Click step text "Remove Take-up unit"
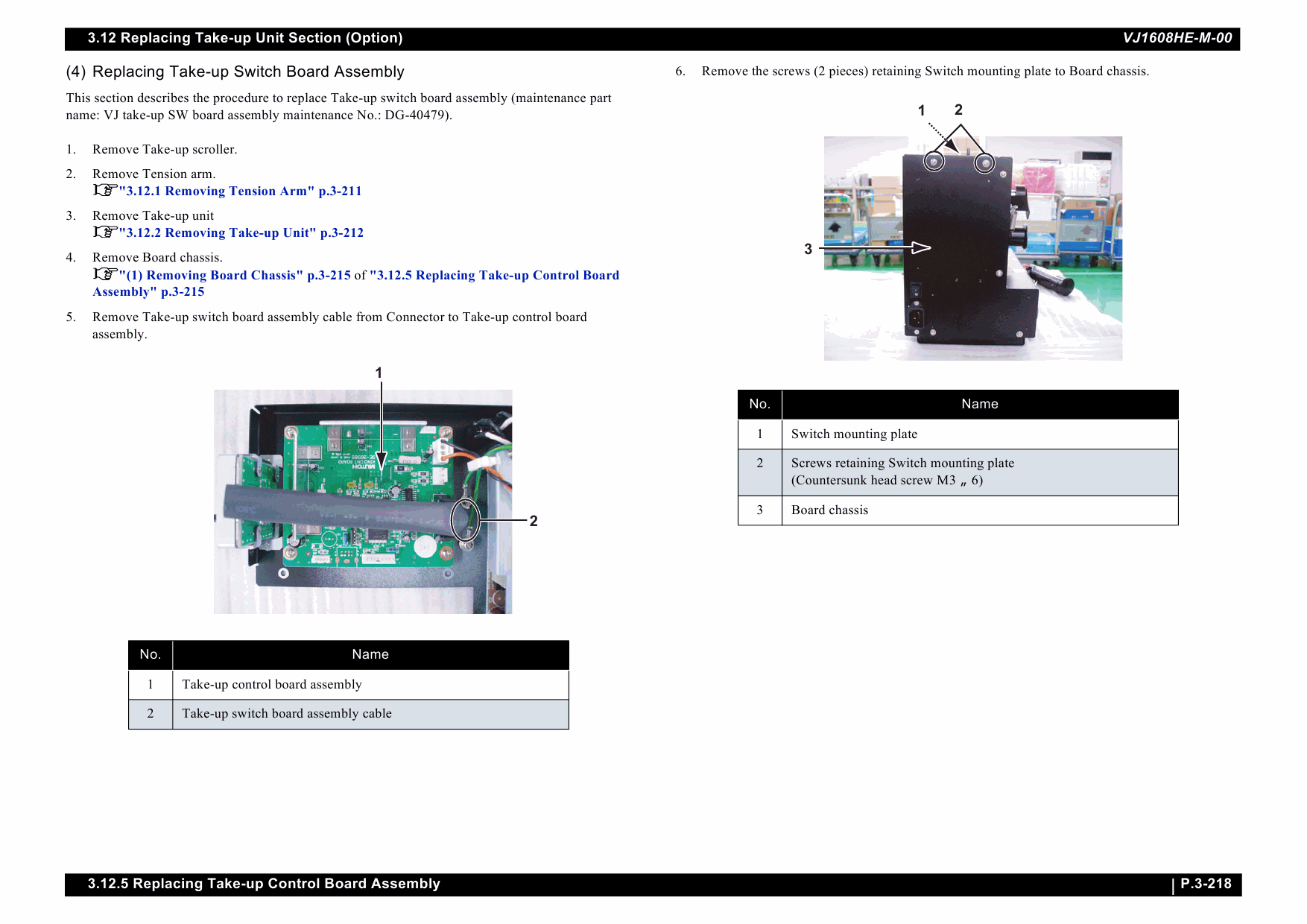This screenshot has width=1307, height=924. (x=153, y=215)
